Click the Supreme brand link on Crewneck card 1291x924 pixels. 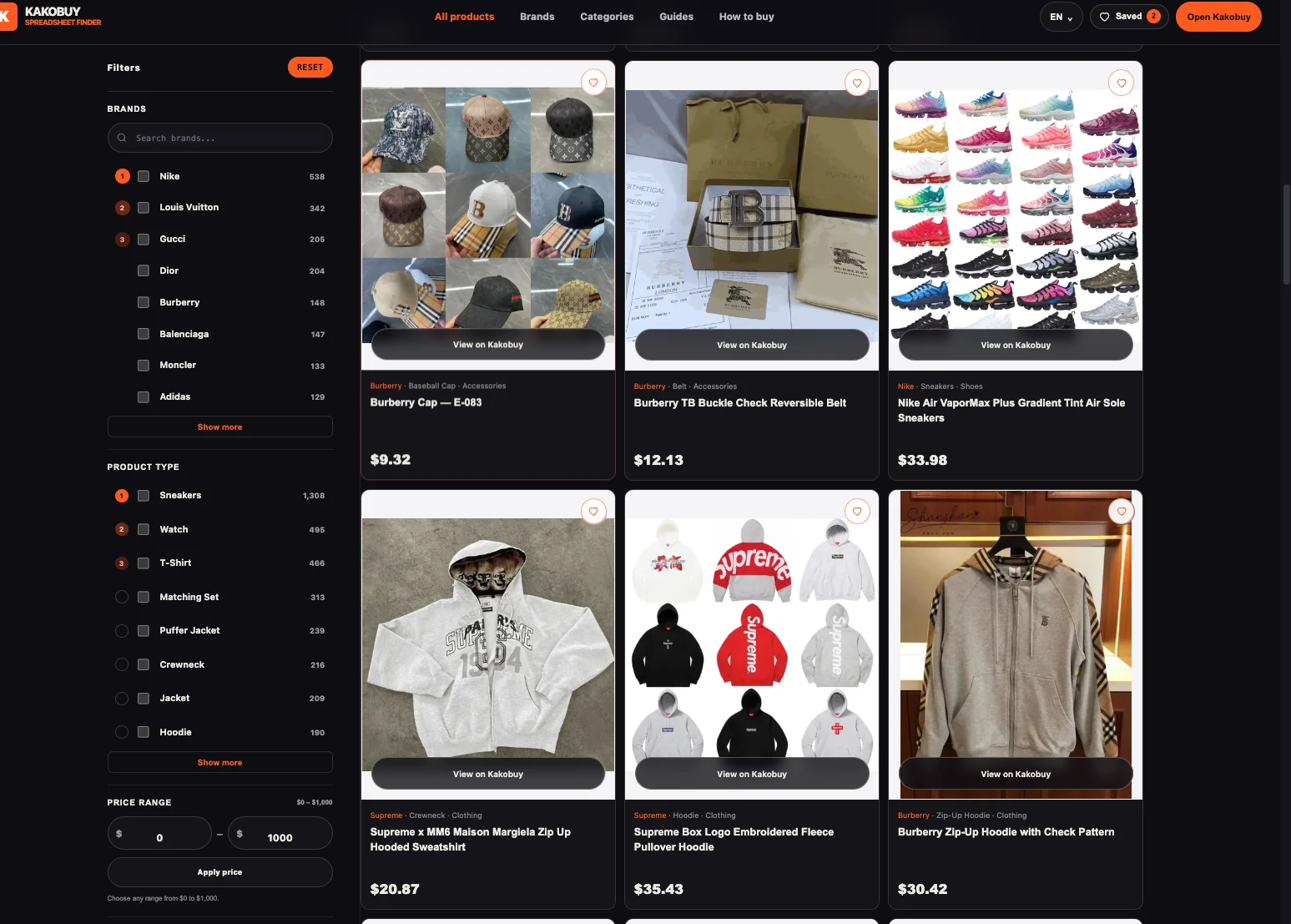[x=386, y=815]
